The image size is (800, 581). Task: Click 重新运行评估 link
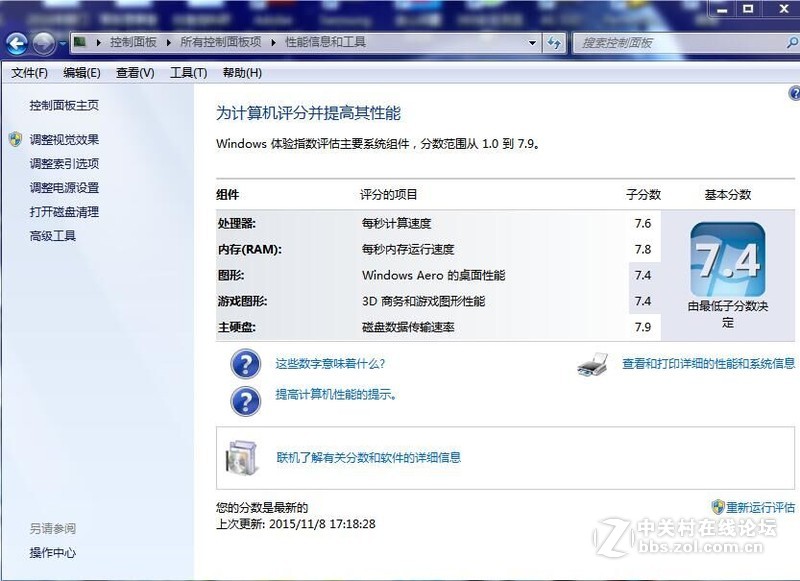pyautogui.click(x=761, y=508)
